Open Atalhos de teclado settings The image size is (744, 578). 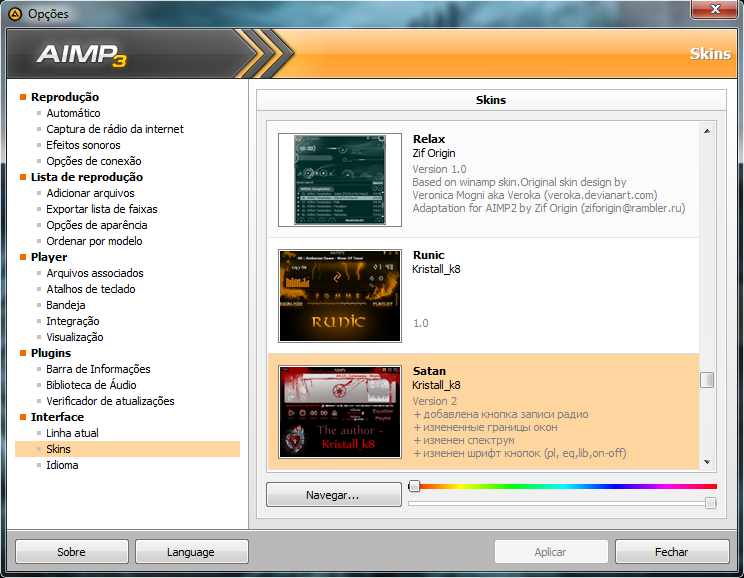click(x=91, y=289)
